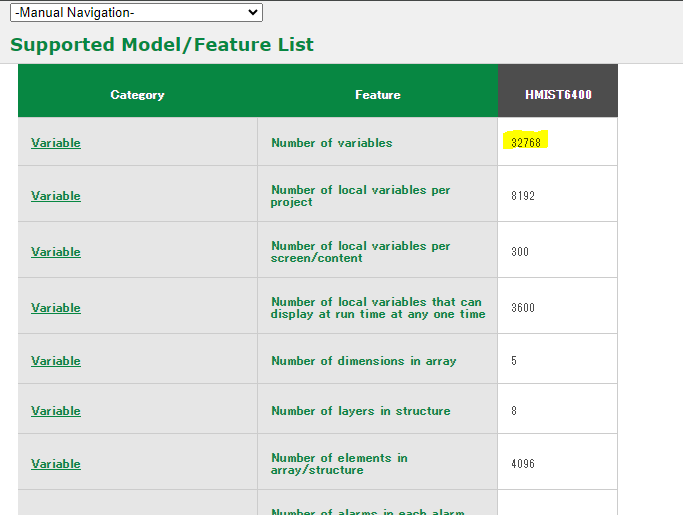
Task: Open Variable link for elements in array/structure
Action: (56, 464)
